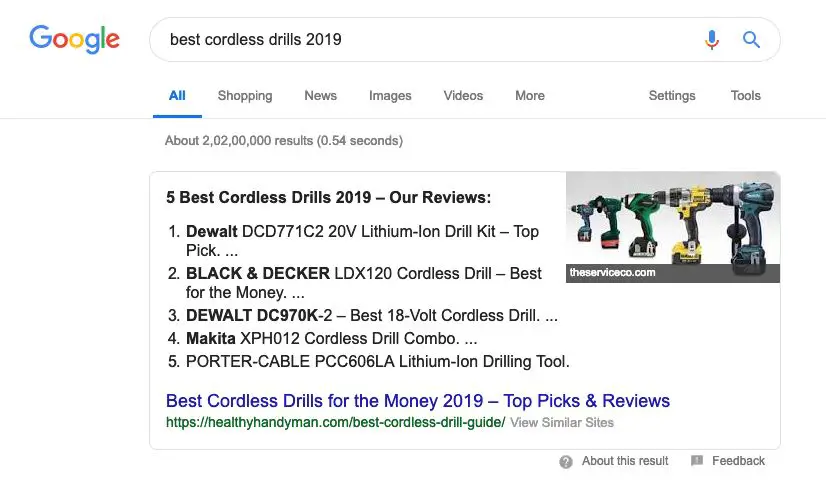Open the Videos tab
826x484 pixels.
point(463,96)
